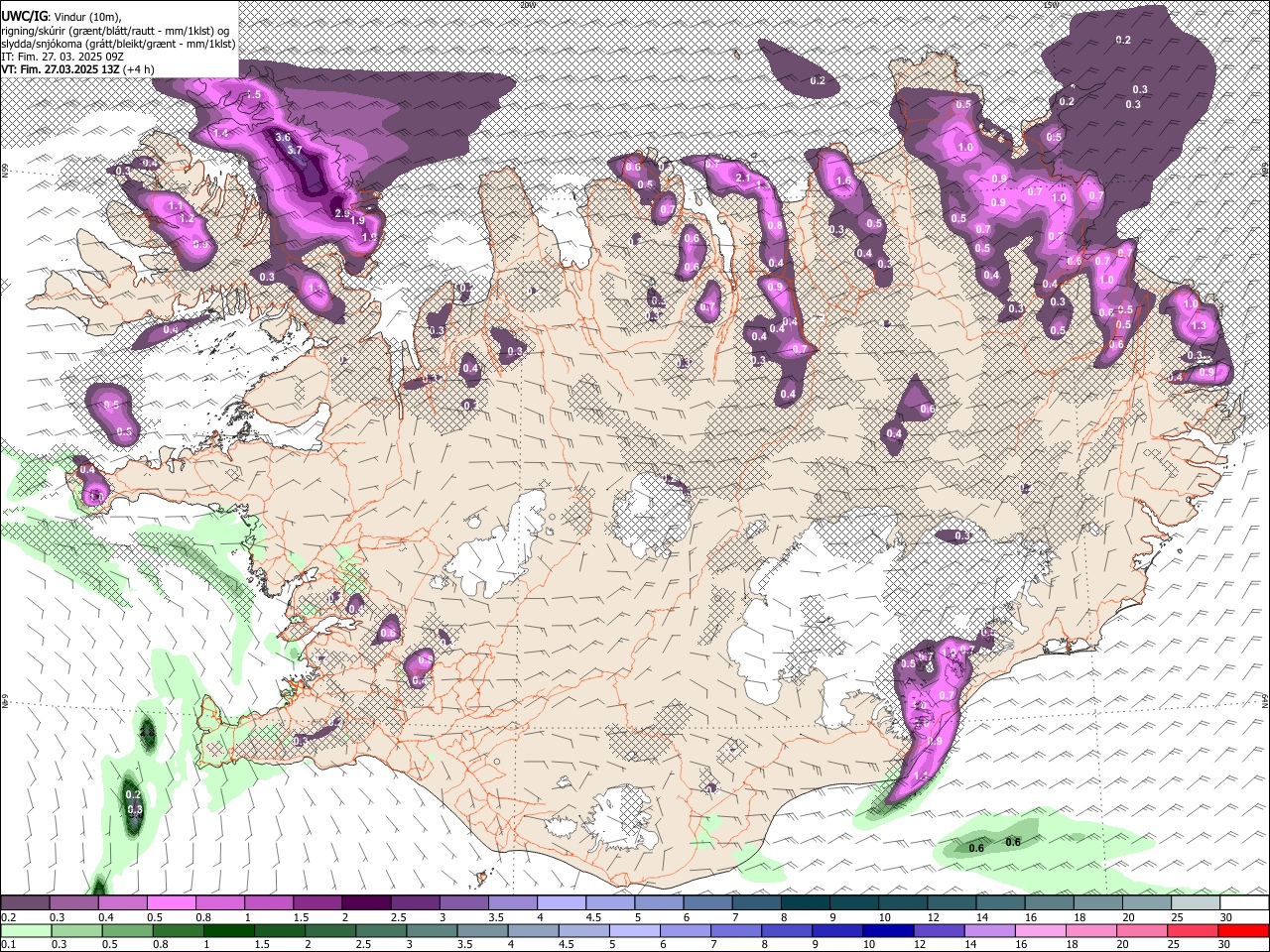
Task: Pick the upper legend swatch labeled 6
Action: point(706,903)
